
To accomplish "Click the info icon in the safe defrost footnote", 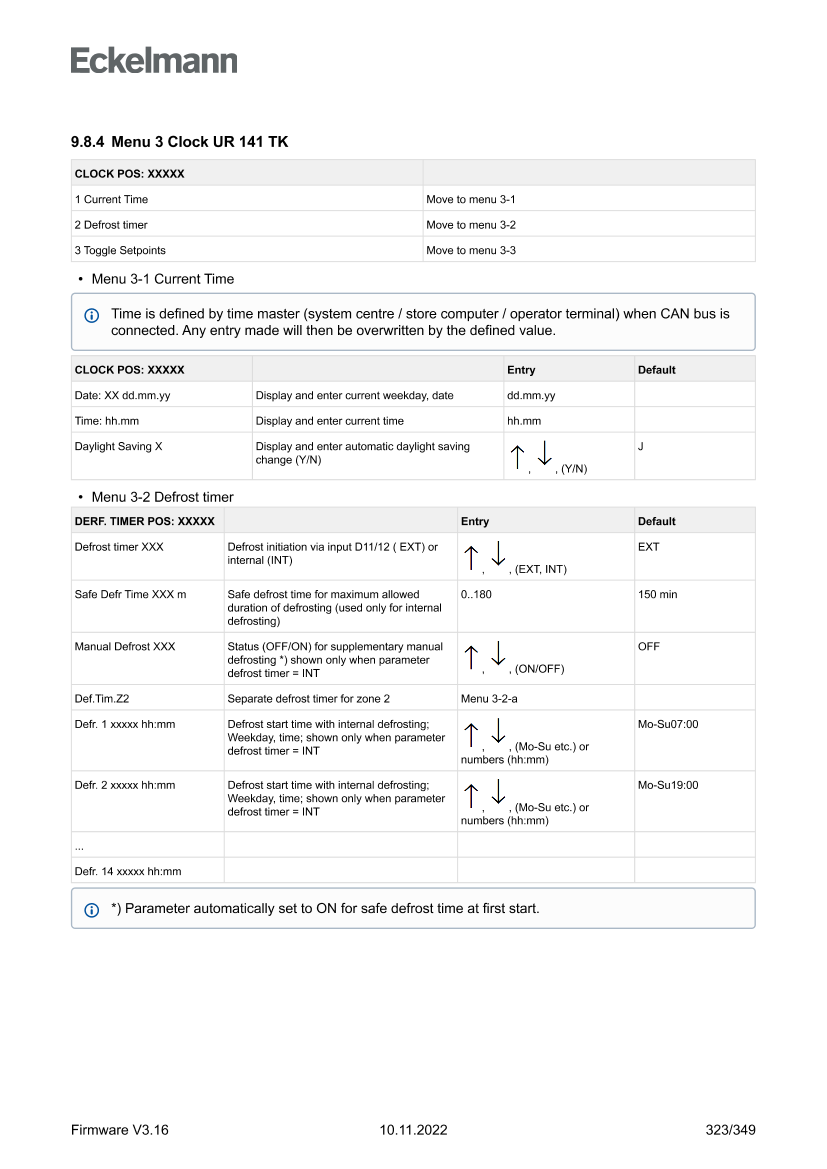I will [91, 910].
